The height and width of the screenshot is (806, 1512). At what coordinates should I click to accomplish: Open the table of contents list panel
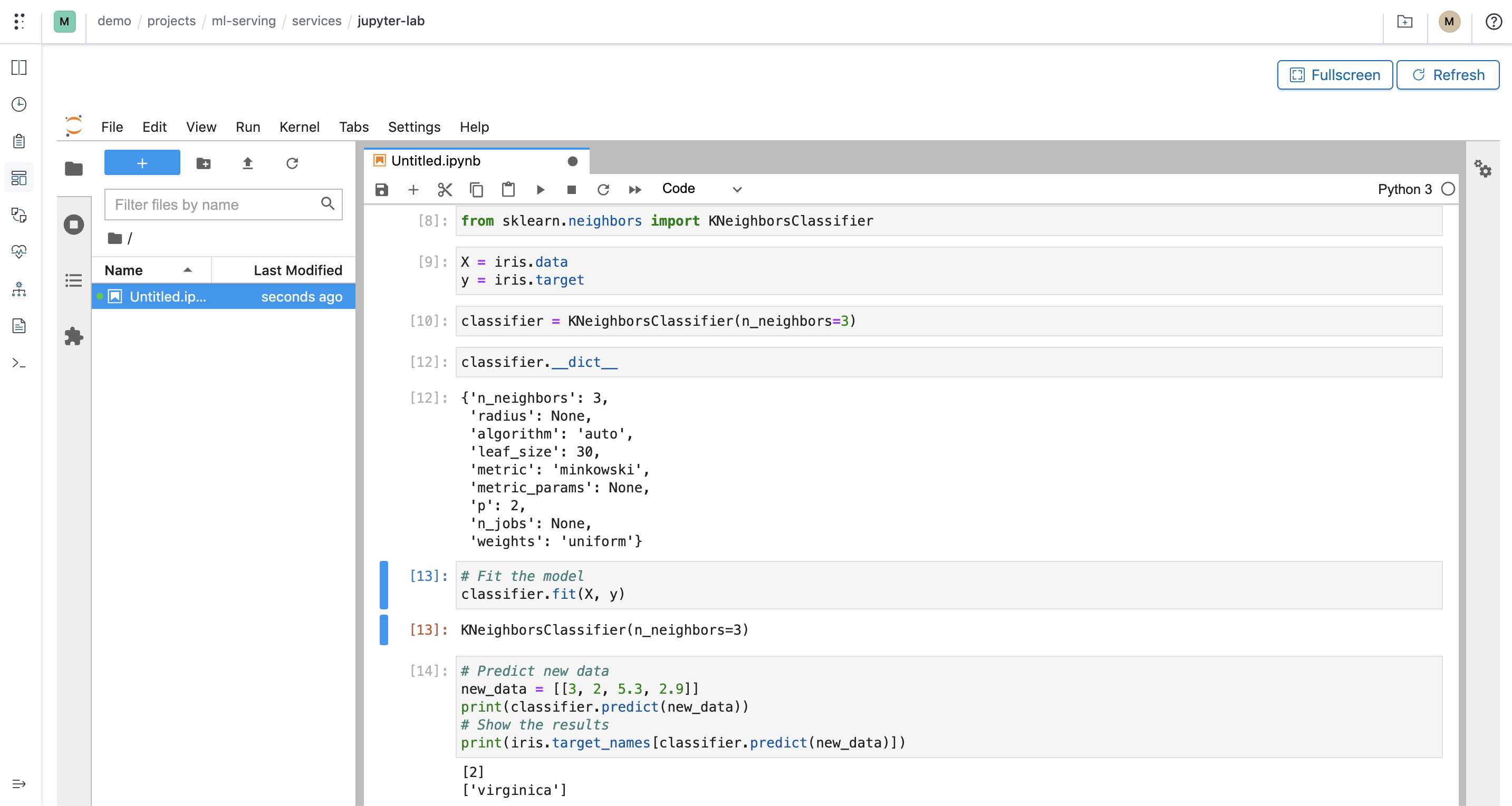click(x=74, y=280)
